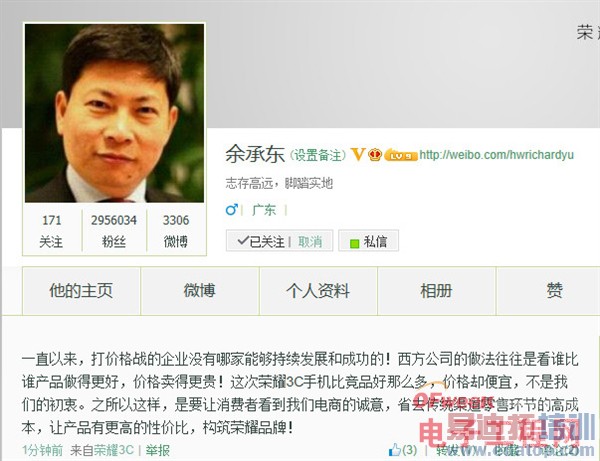The height and width of the screenshot is (461, 600).
Task: Open the 赞 tab
Action: [554, 291]
